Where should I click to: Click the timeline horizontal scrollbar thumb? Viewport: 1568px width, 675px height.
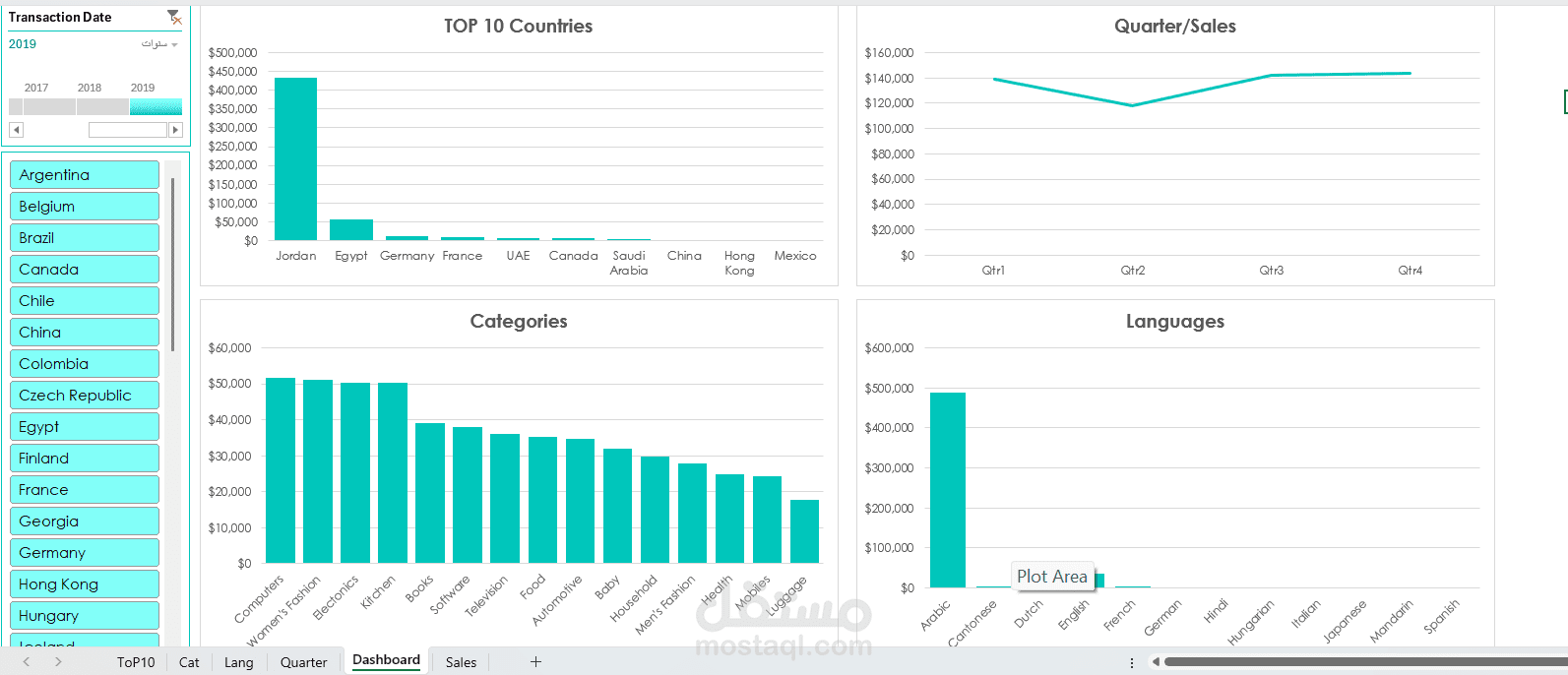(x=128, y=130)
